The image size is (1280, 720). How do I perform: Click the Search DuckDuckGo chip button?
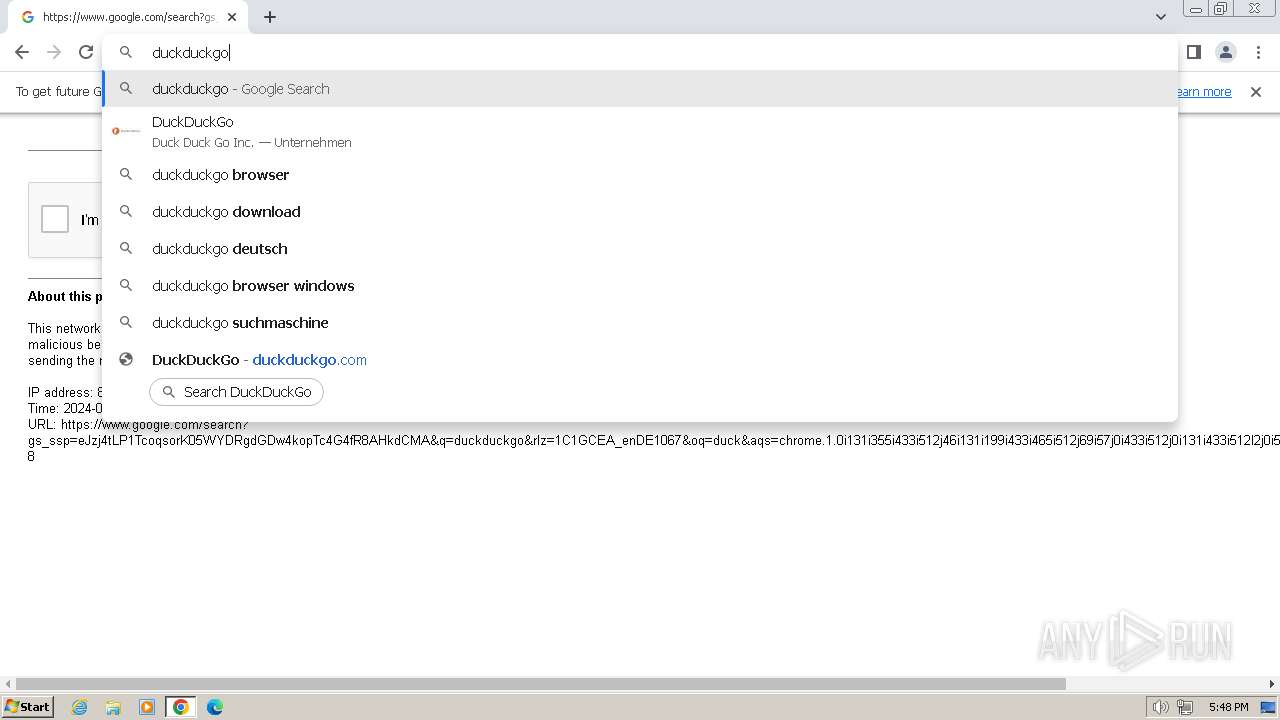[x=237, y=392]
